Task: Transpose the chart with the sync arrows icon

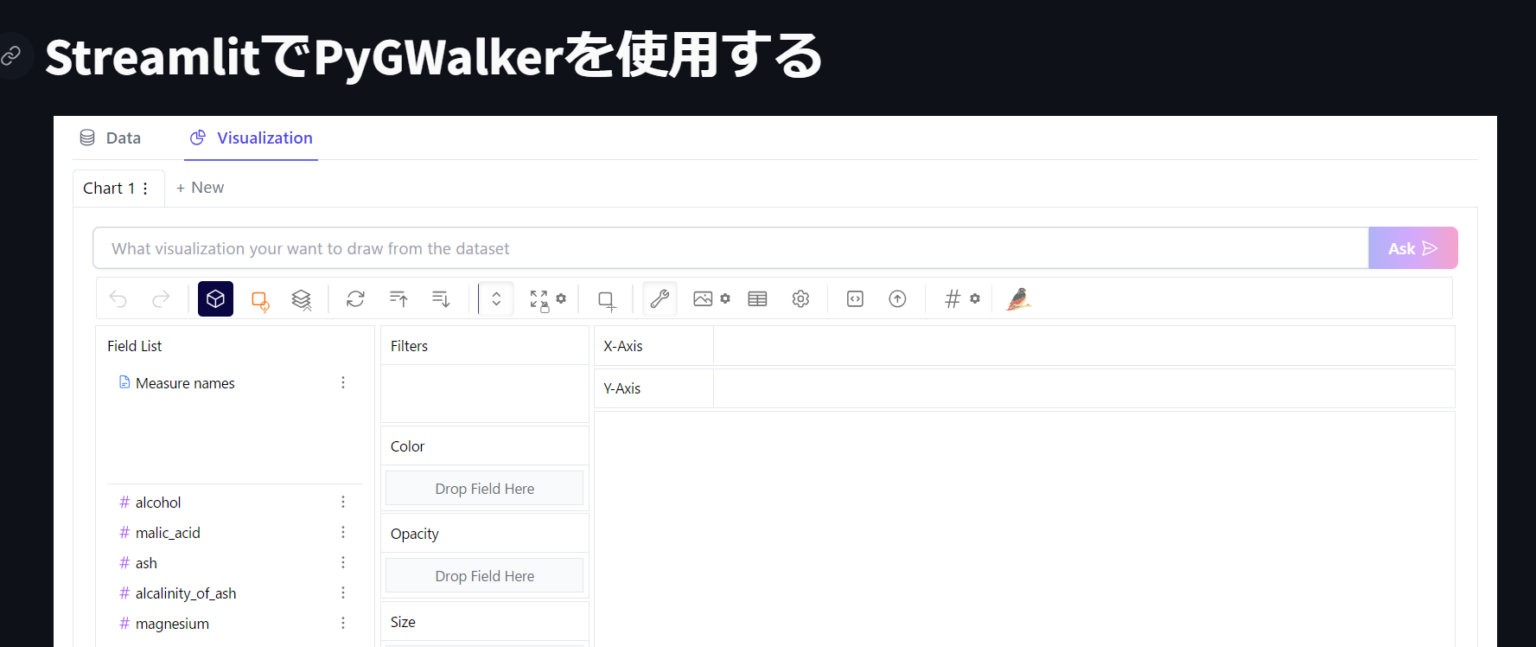Action: [355, 298]
